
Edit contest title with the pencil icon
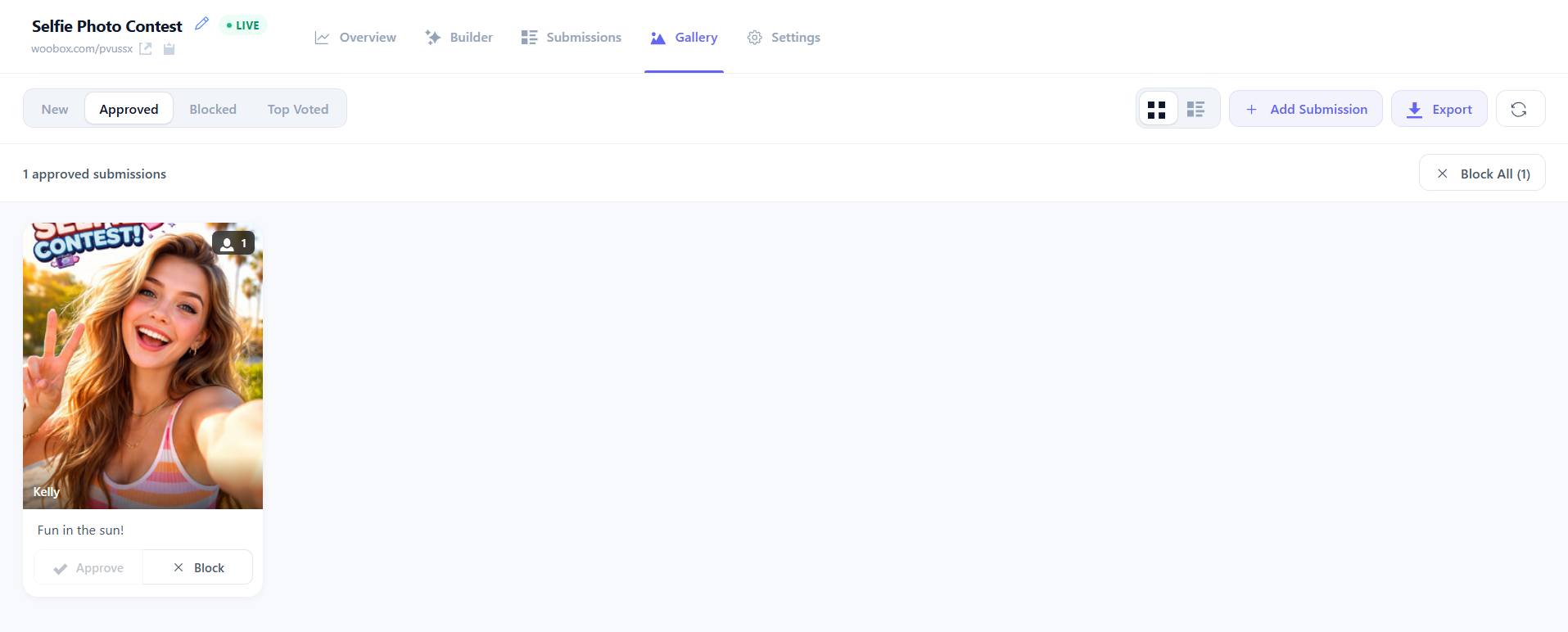(201, 24)
